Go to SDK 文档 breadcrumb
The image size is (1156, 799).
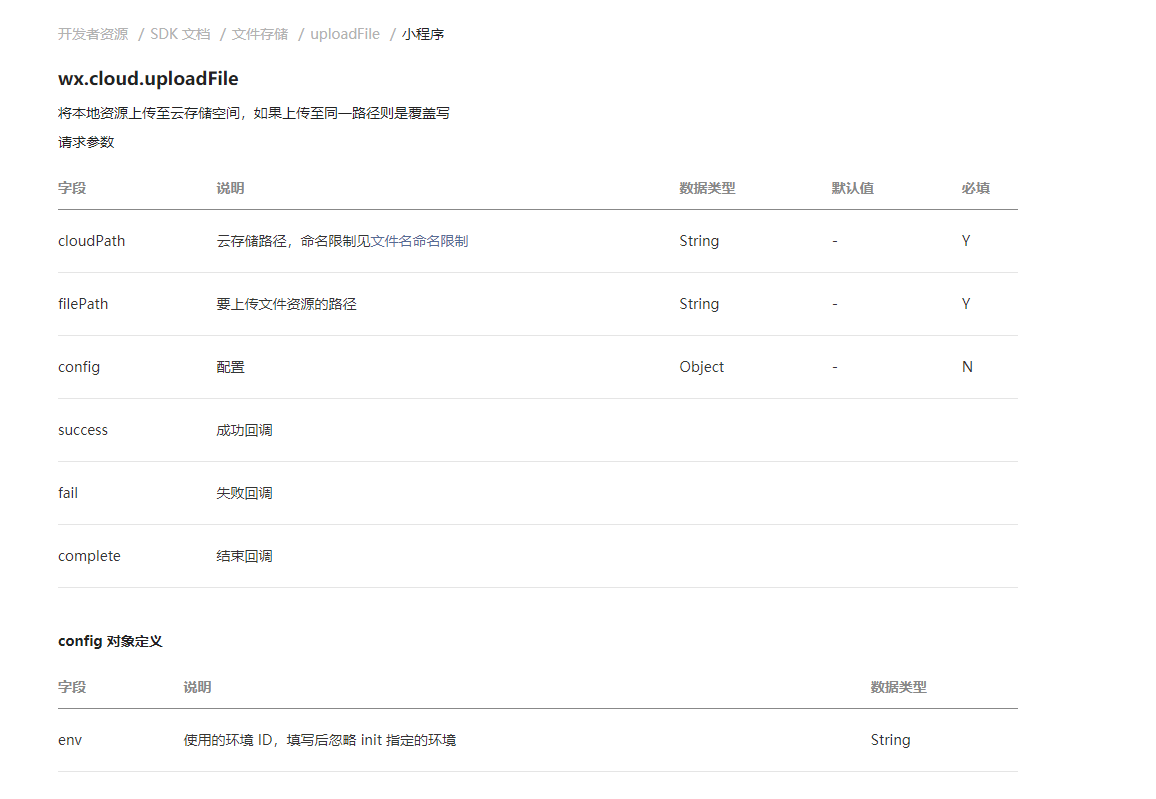pyautogui.click(x=180, y=34)
